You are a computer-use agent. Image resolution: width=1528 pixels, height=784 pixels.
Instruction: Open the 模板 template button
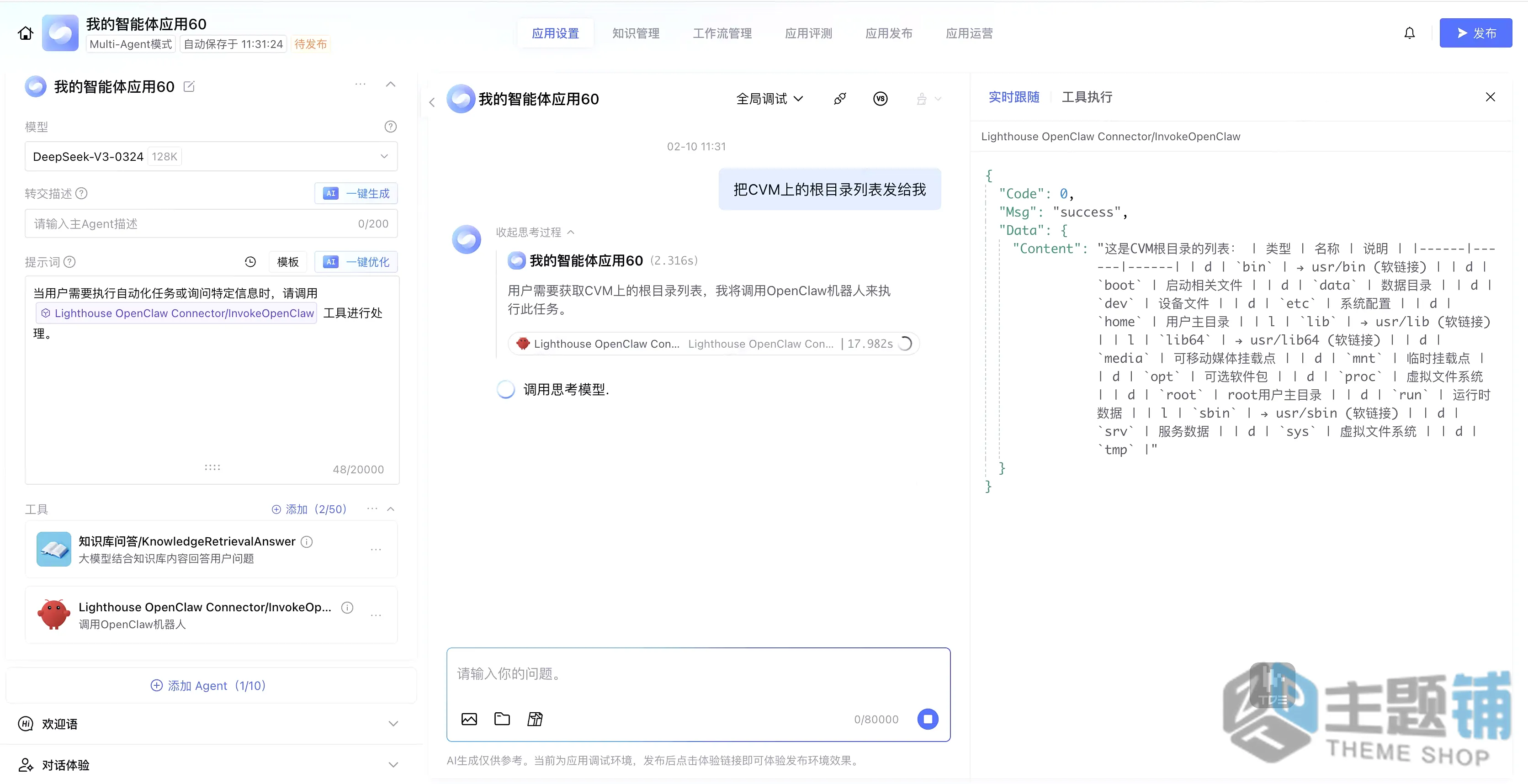pos(288,261)
